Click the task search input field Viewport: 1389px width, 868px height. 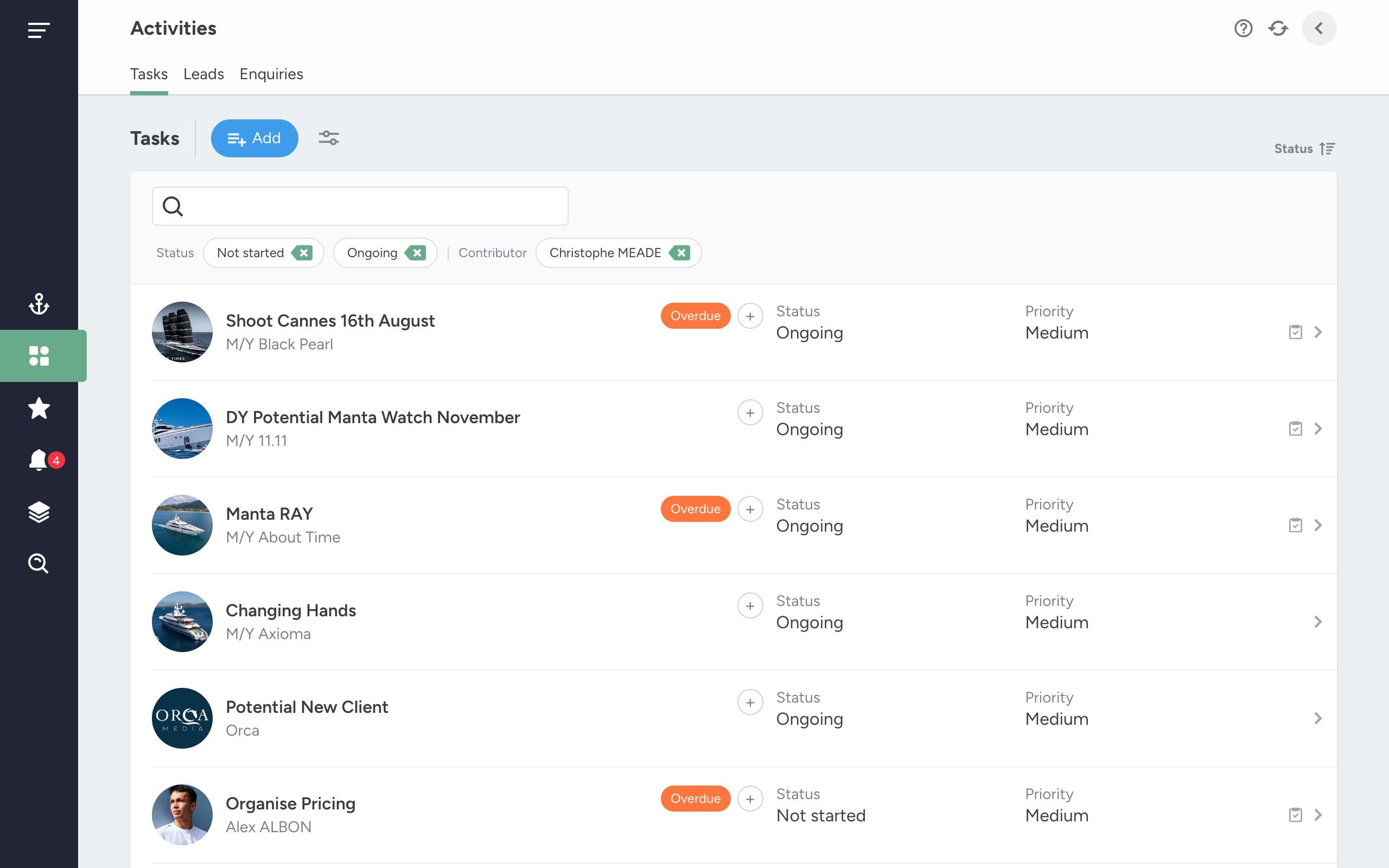[x=360, y=206]
